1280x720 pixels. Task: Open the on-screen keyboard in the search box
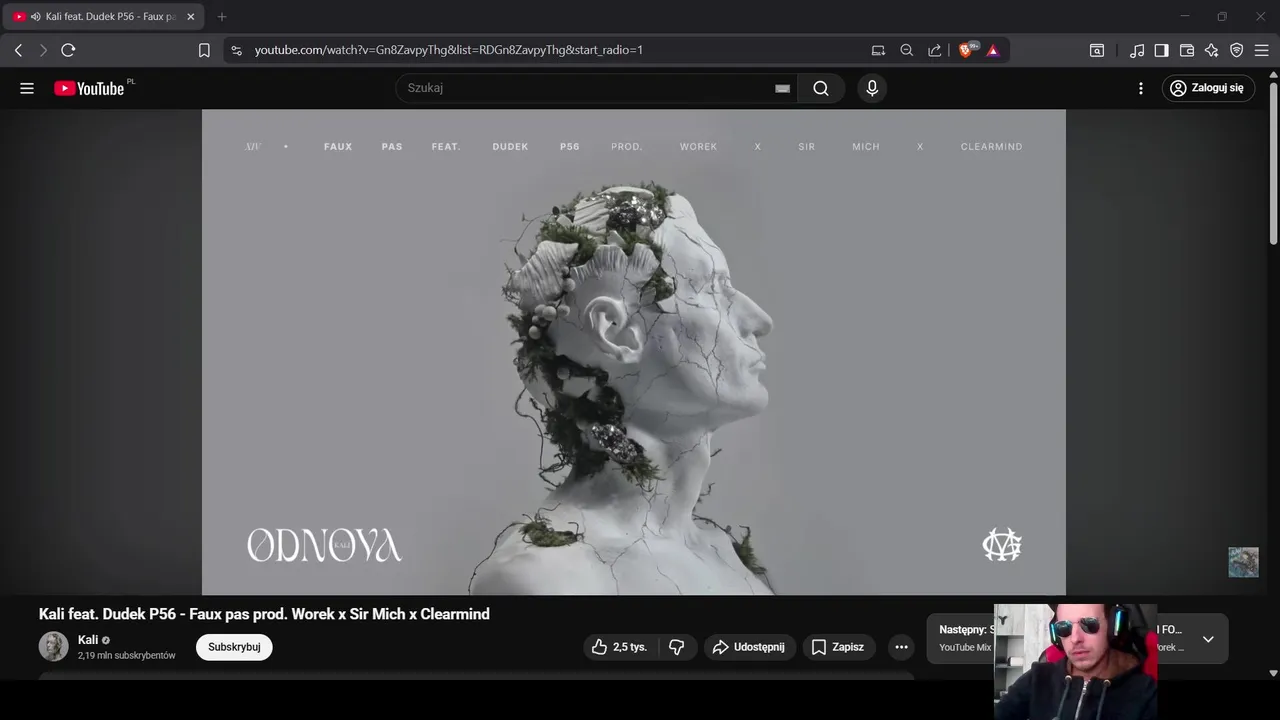pos(782,88)
